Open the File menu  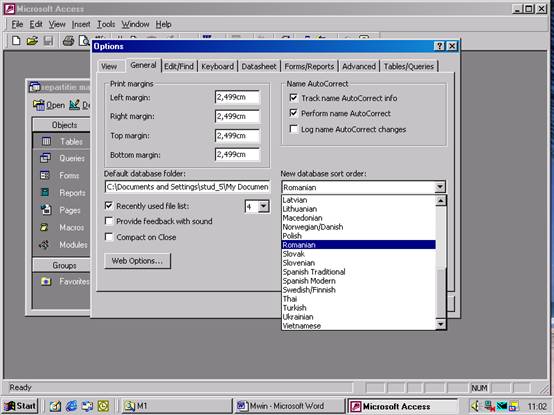click(17, 24)
